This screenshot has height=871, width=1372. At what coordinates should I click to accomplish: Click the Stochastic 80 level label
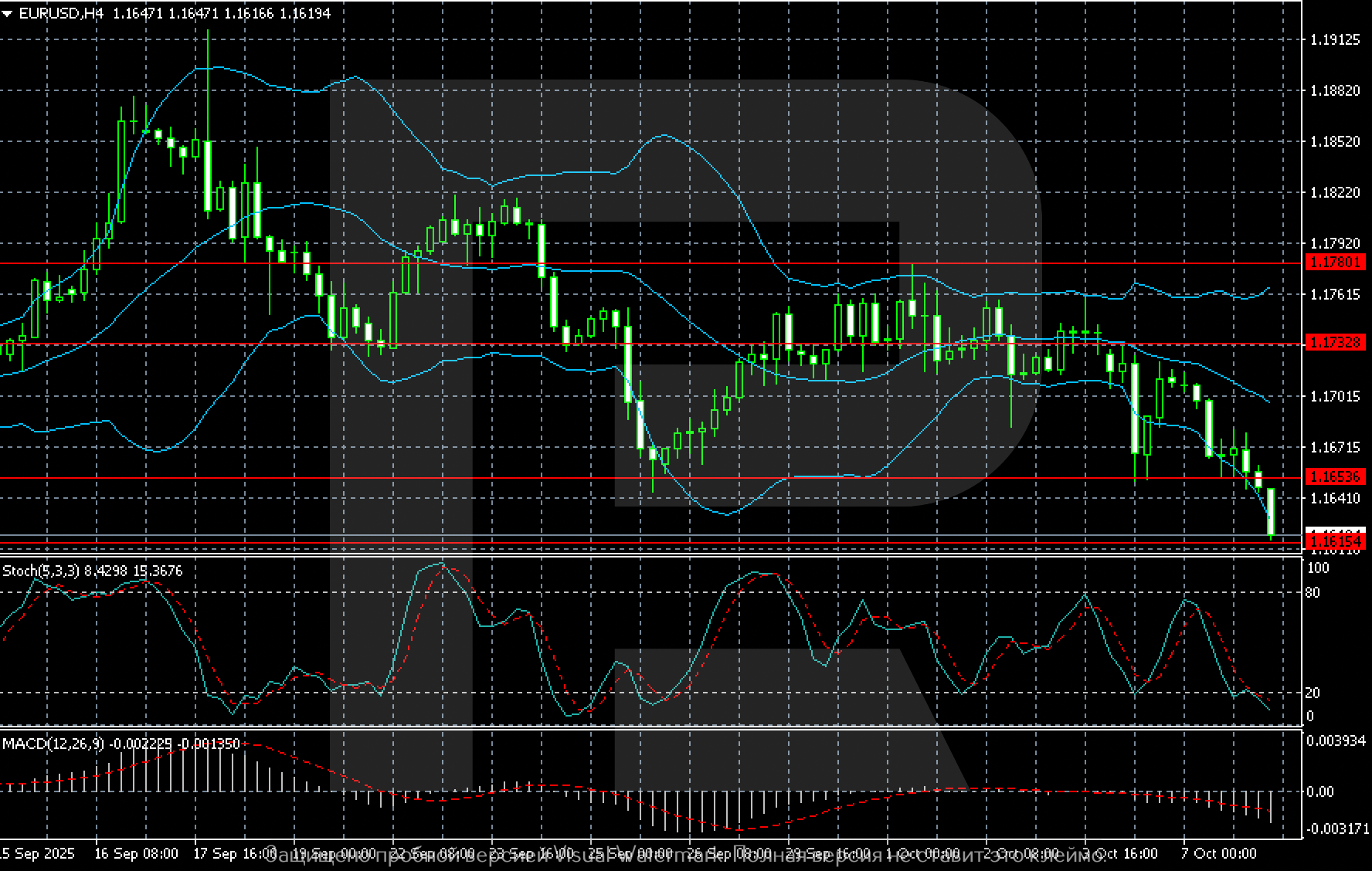(1313, 592)
